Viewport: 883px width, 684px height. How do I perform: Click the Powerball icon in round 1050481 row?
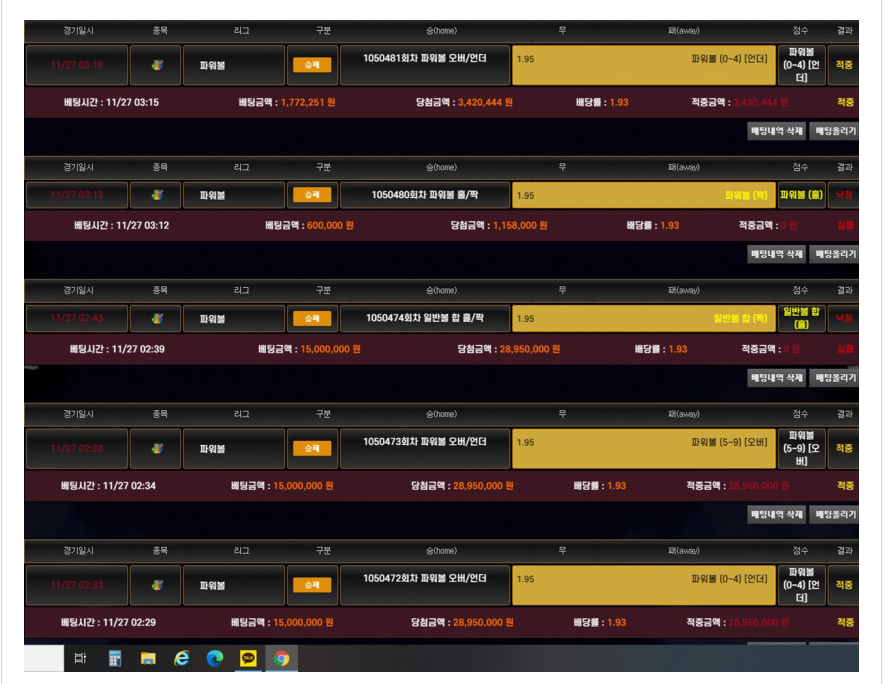tap(156, 65)
